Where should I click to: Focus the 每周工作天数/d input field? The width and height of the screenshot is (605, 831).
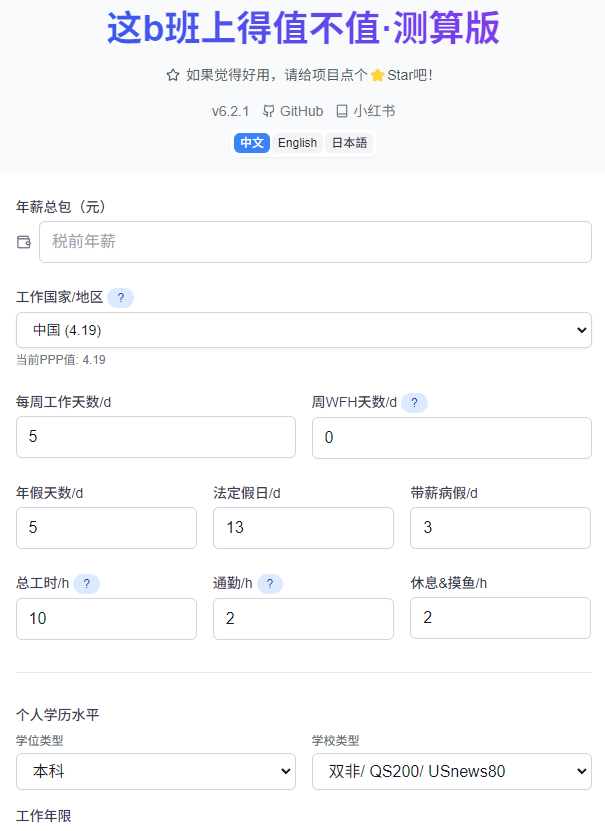click(155, 437)
